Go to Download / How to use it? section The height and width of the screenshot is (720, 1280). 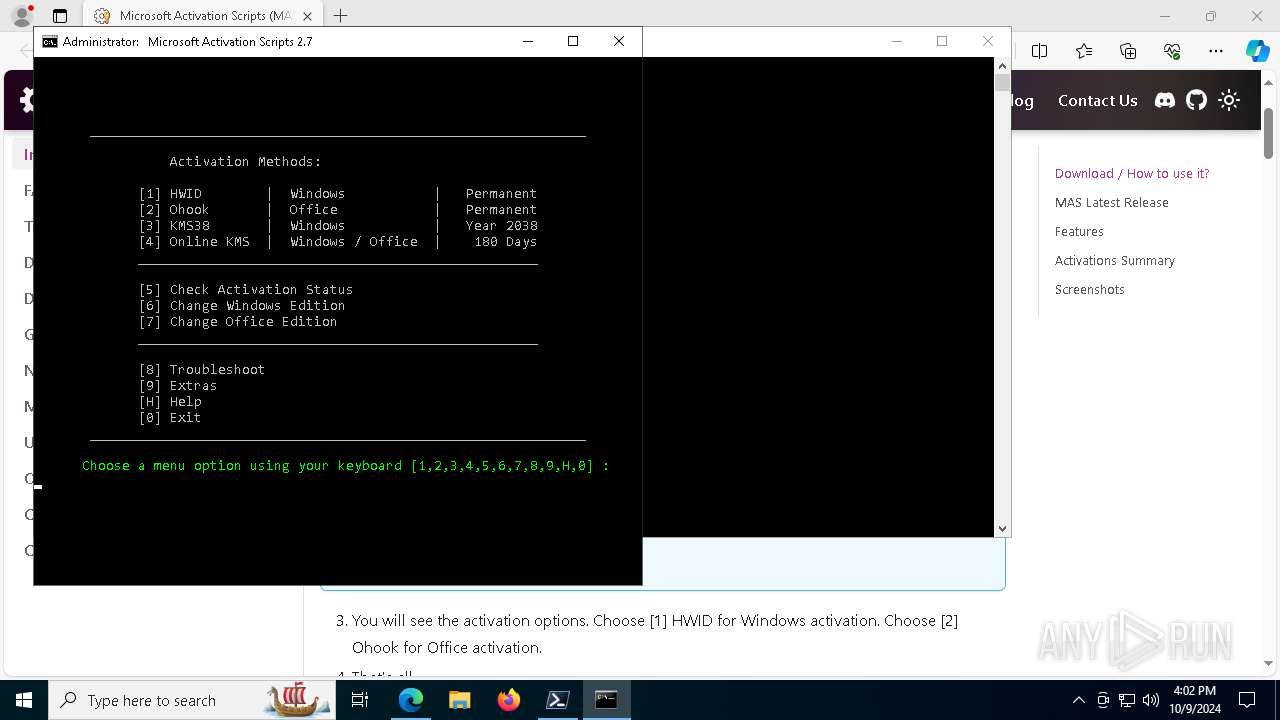[1132, 173]
